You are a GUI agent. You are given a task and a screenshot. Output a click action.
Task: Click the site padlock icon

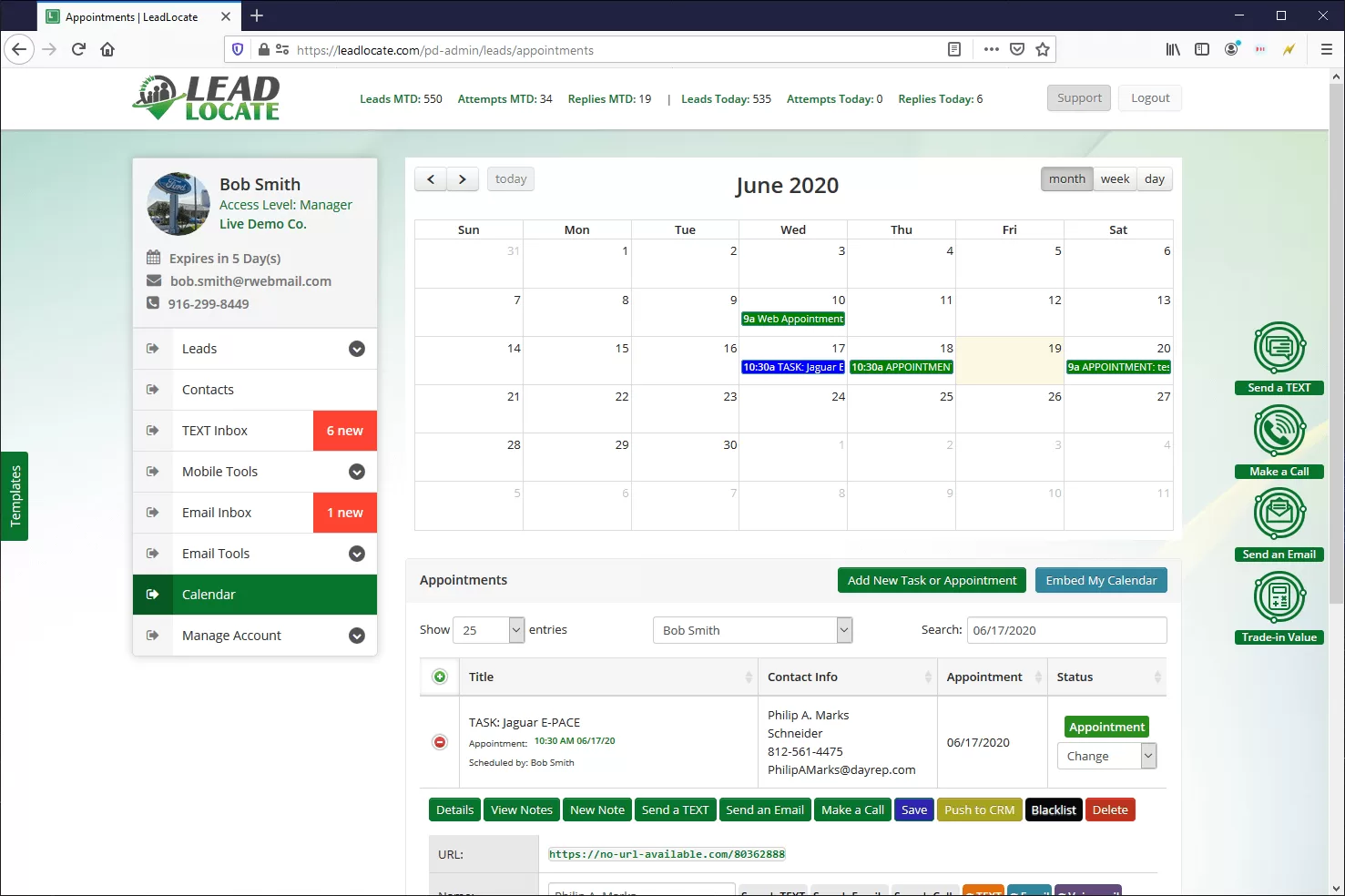[x=264, y=49]
